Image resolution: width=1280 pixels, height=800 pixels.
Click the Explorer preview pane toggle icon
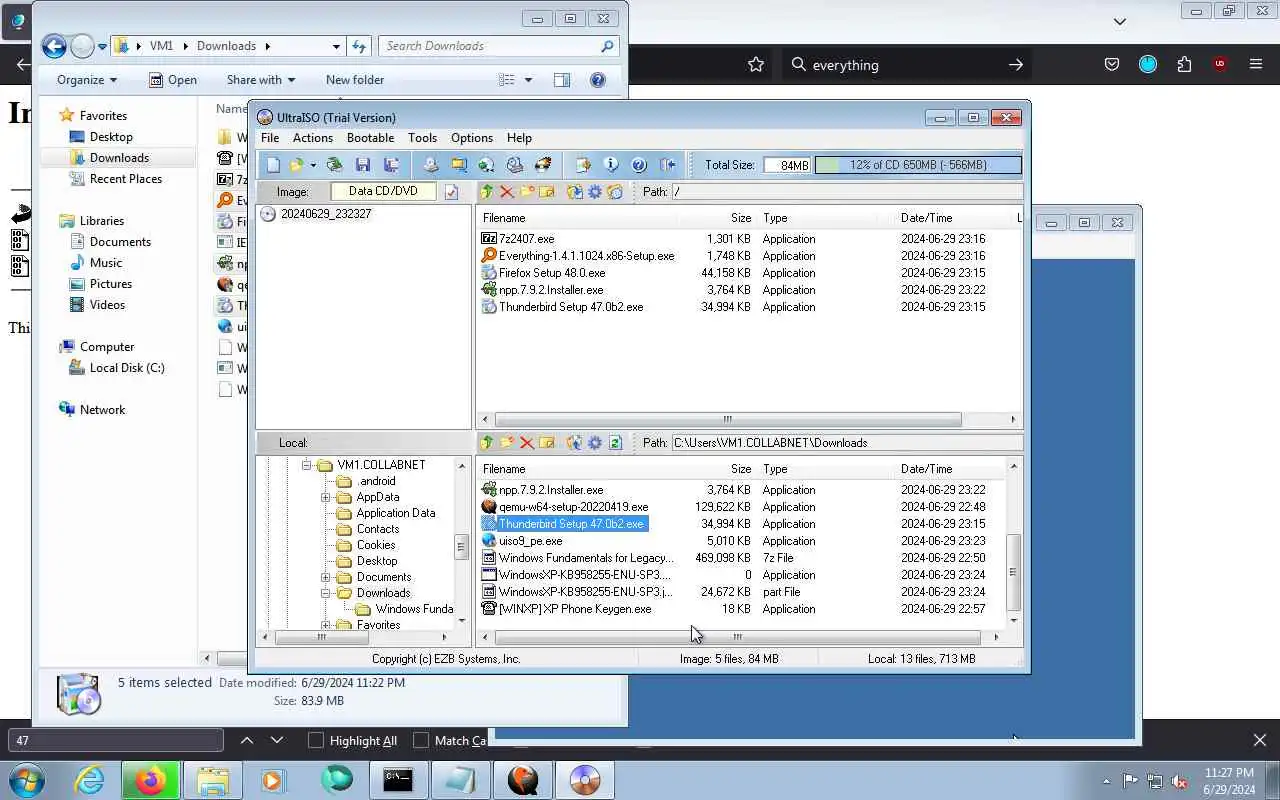coord(562,80)
